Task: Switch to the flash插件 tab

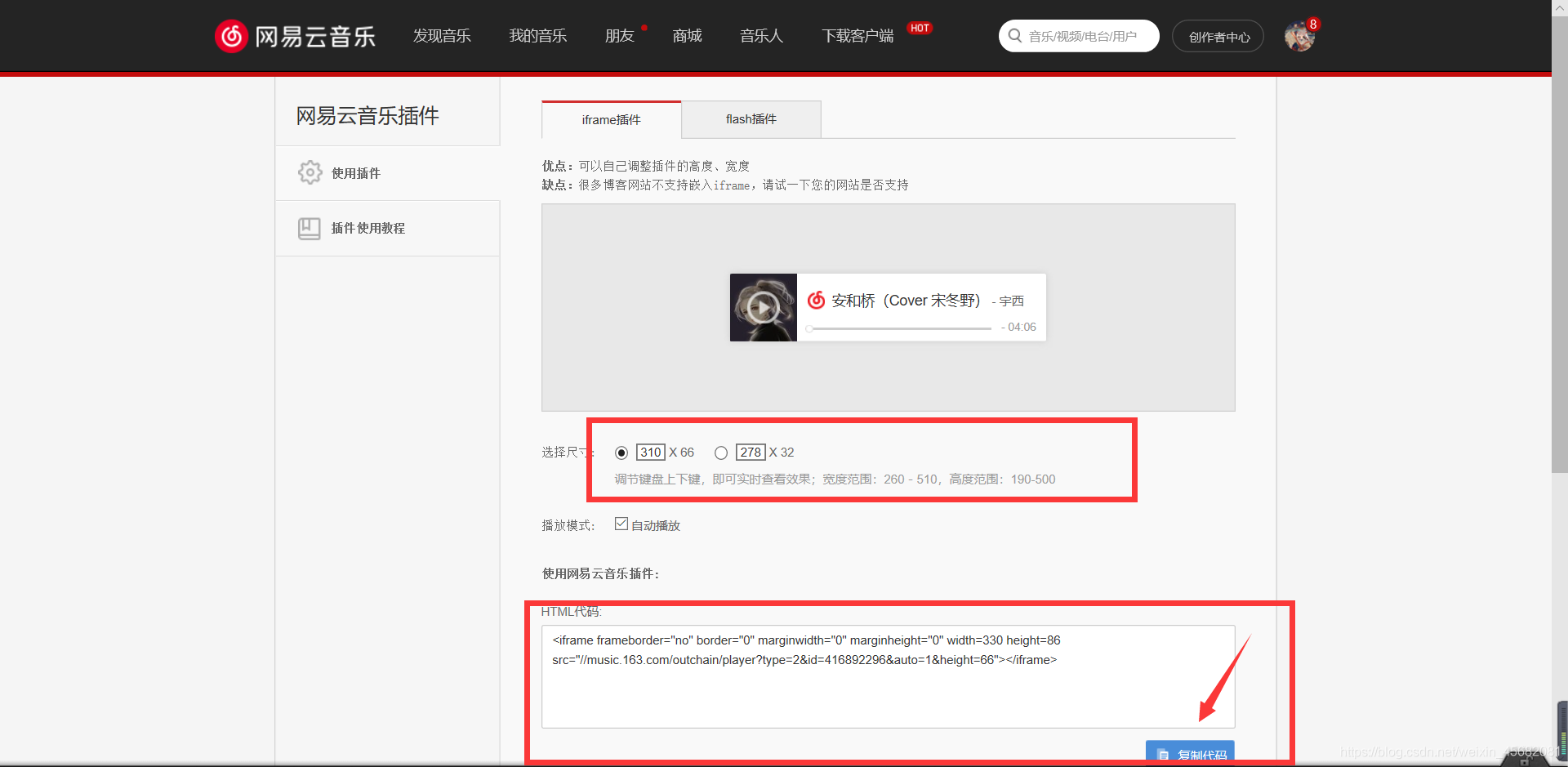Action: click(x=751, y=119)
